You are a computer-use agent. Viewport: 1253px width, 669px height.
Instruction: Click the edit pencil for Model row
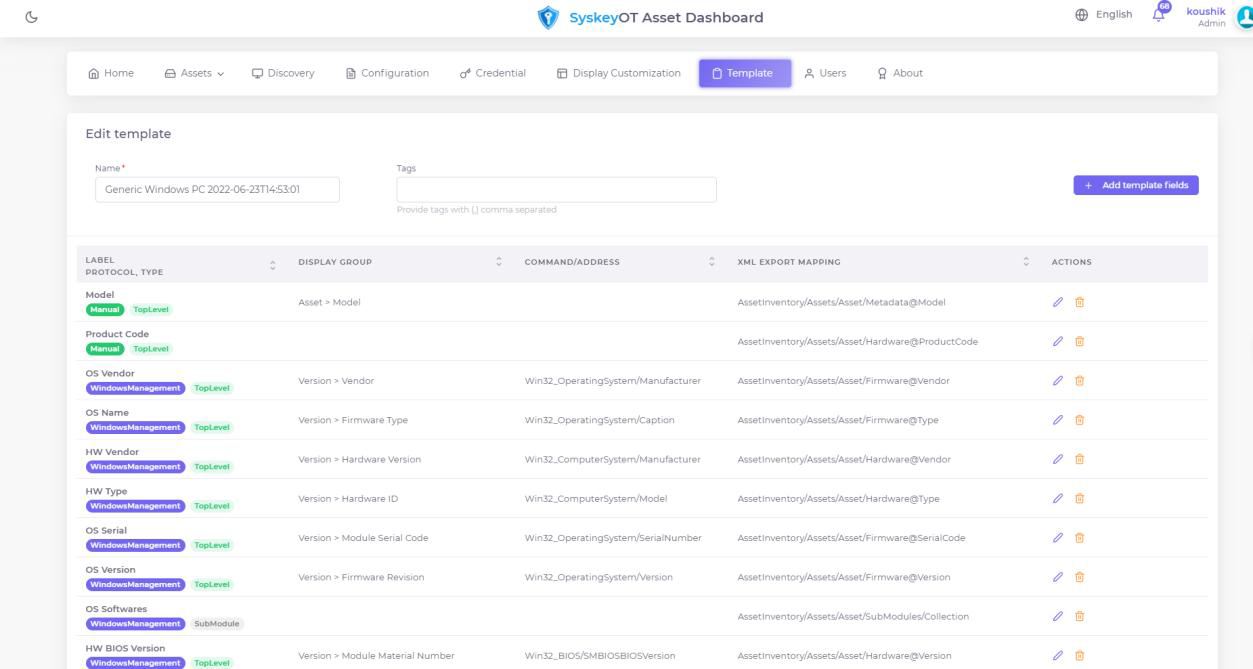tap(1058, 302)
